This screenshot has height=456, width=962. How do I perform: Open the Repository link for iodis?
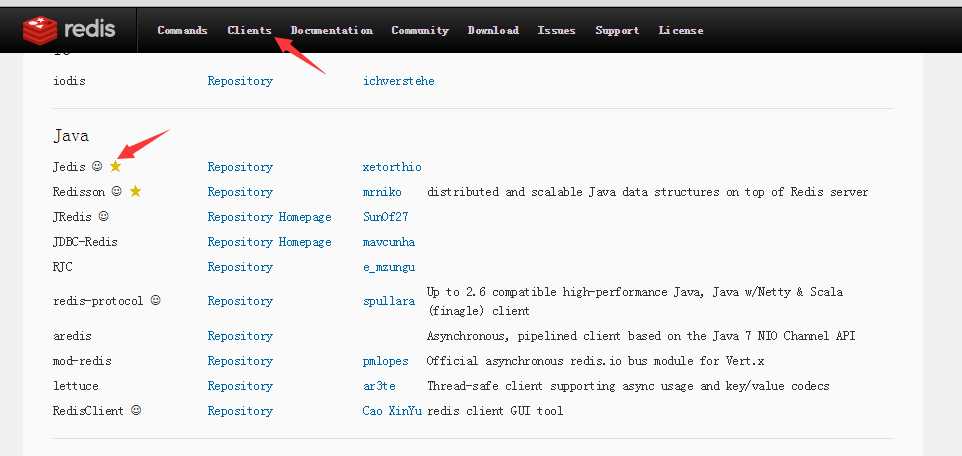click(x=240, y=81)
